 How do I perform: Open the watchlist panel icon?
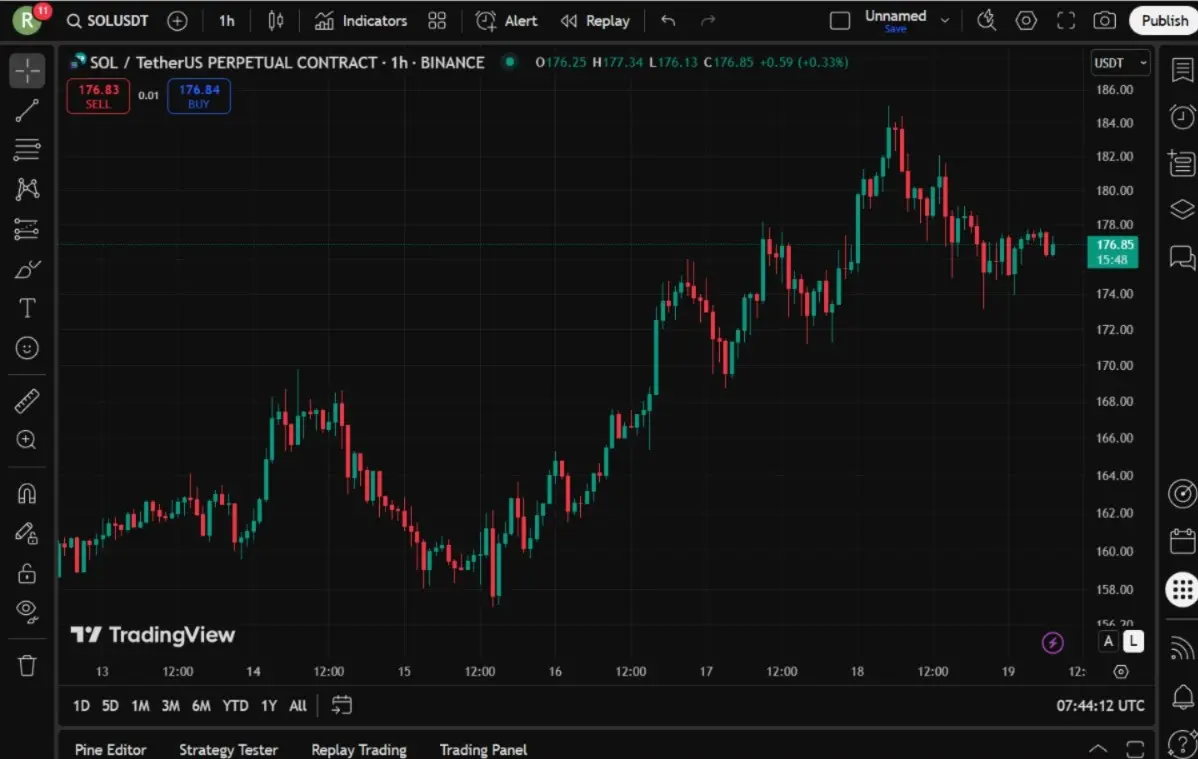tap(1182, 70)
